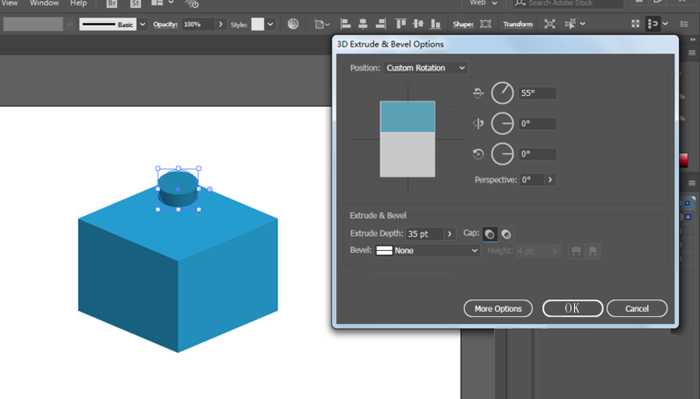Viewport: 700px width, 399px height.
Task: Open the Select Similar options arrow
Action: (582, 24)
